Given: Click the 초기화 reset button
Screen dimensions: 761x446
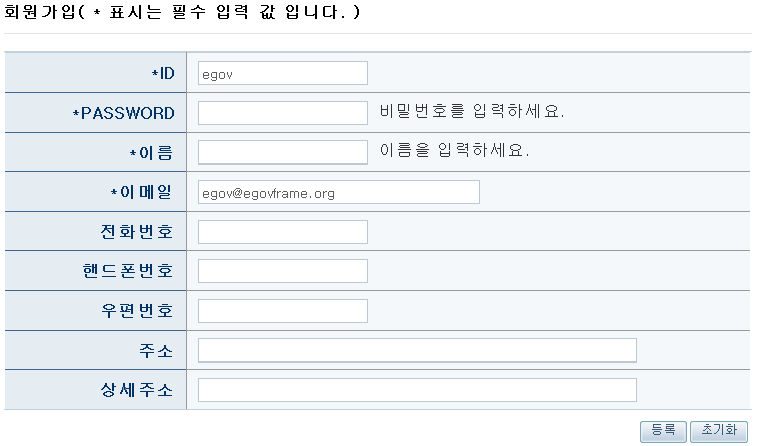Looking at the screenshot, I should point(719,431).
